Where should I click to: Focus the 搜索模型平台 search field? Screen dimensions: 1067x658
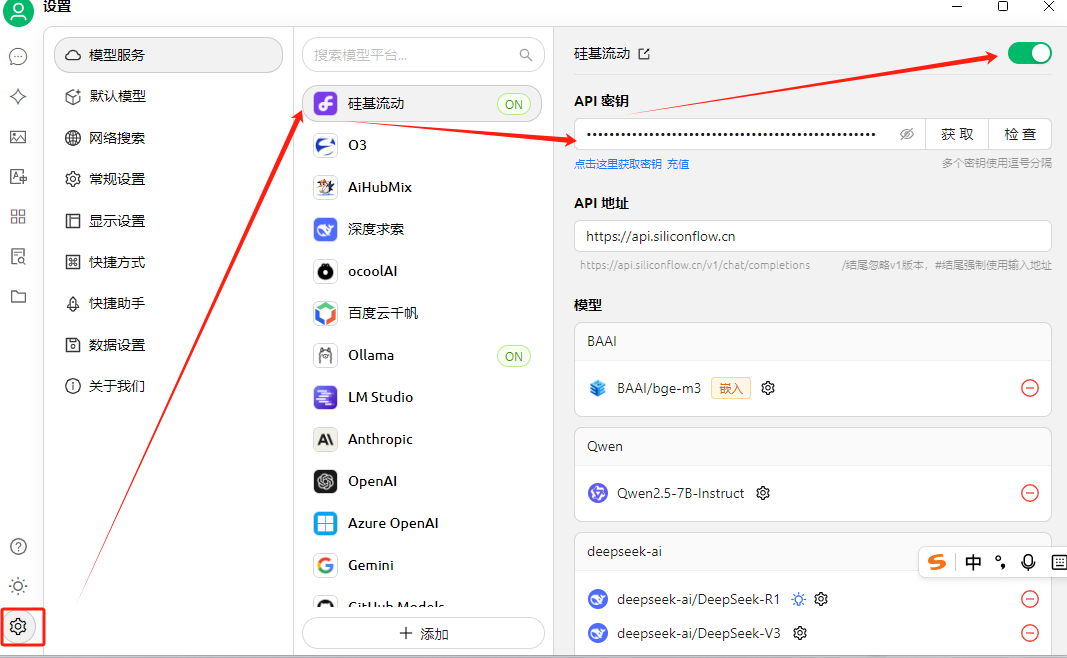click(x=423, y=55)
